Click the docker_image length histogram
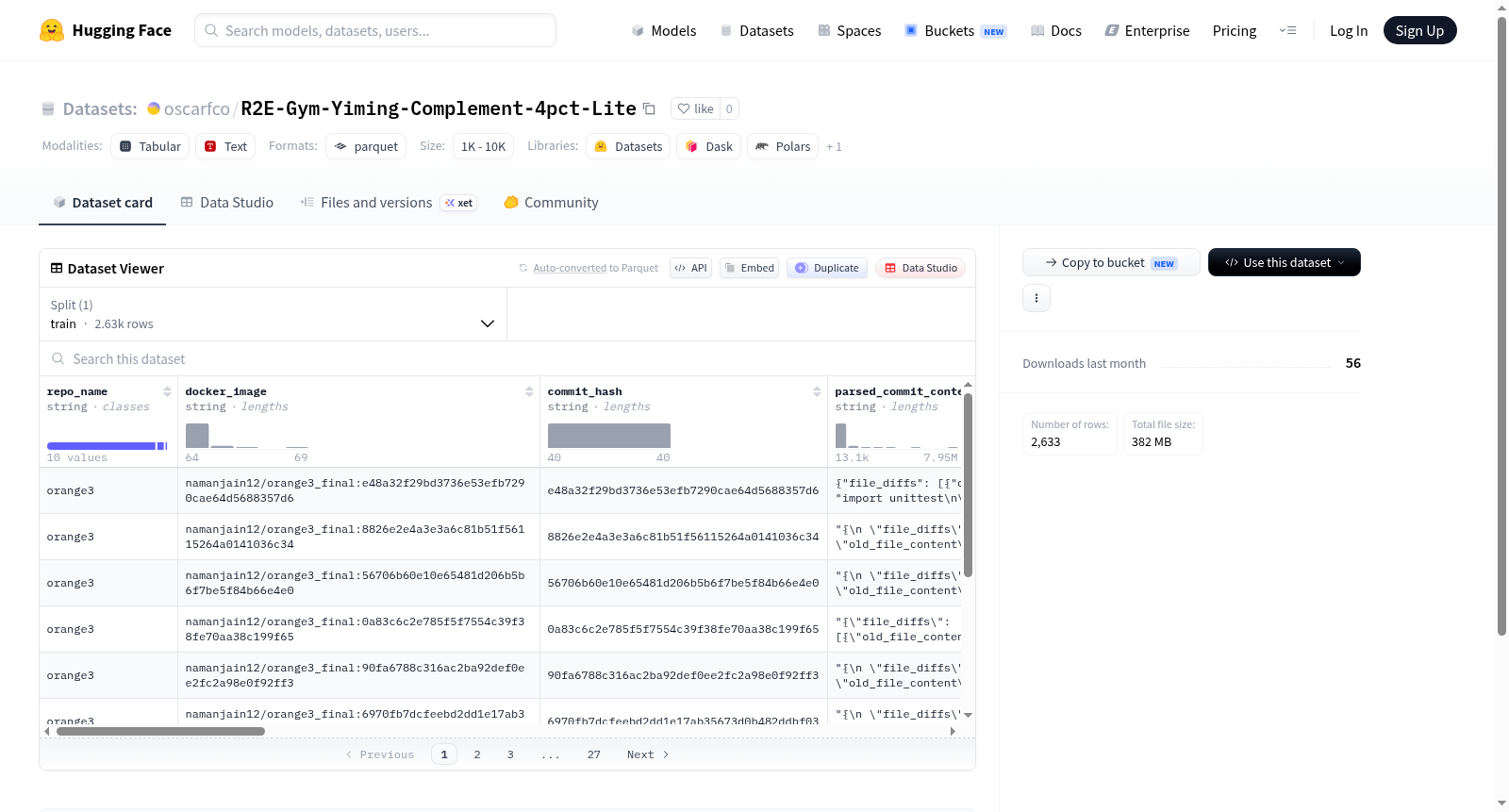The width and height of the screenshot is (1509, 812). click(x=247, y=436)
